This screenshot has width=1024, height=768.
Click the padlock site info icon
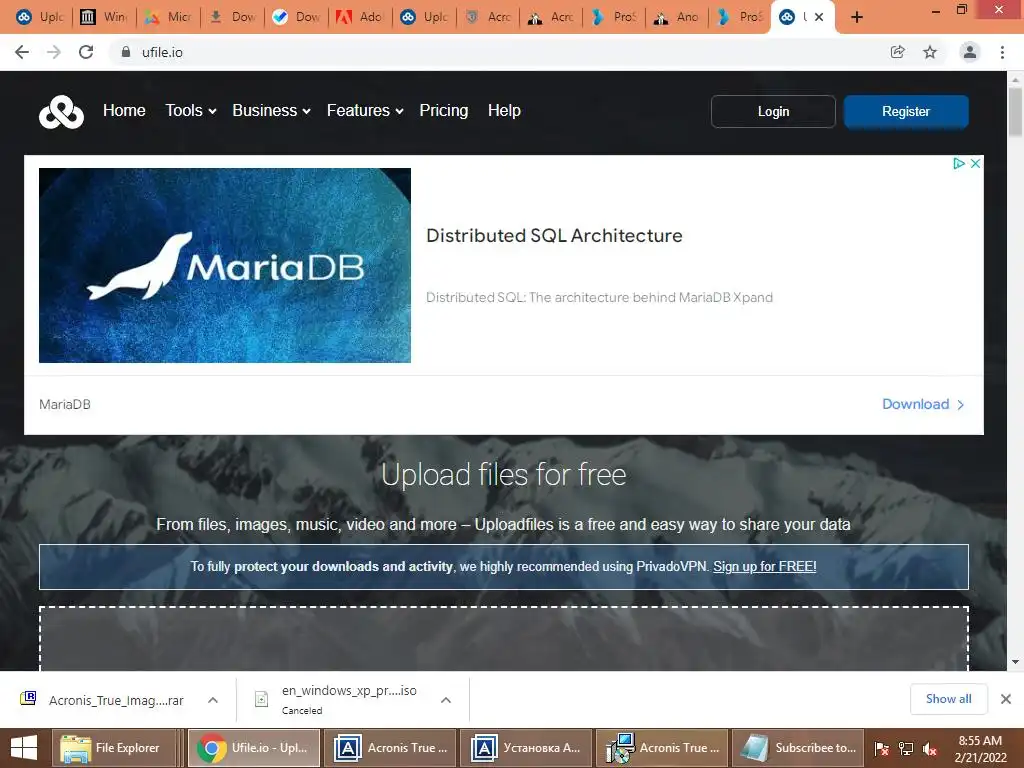click(126, 52)
